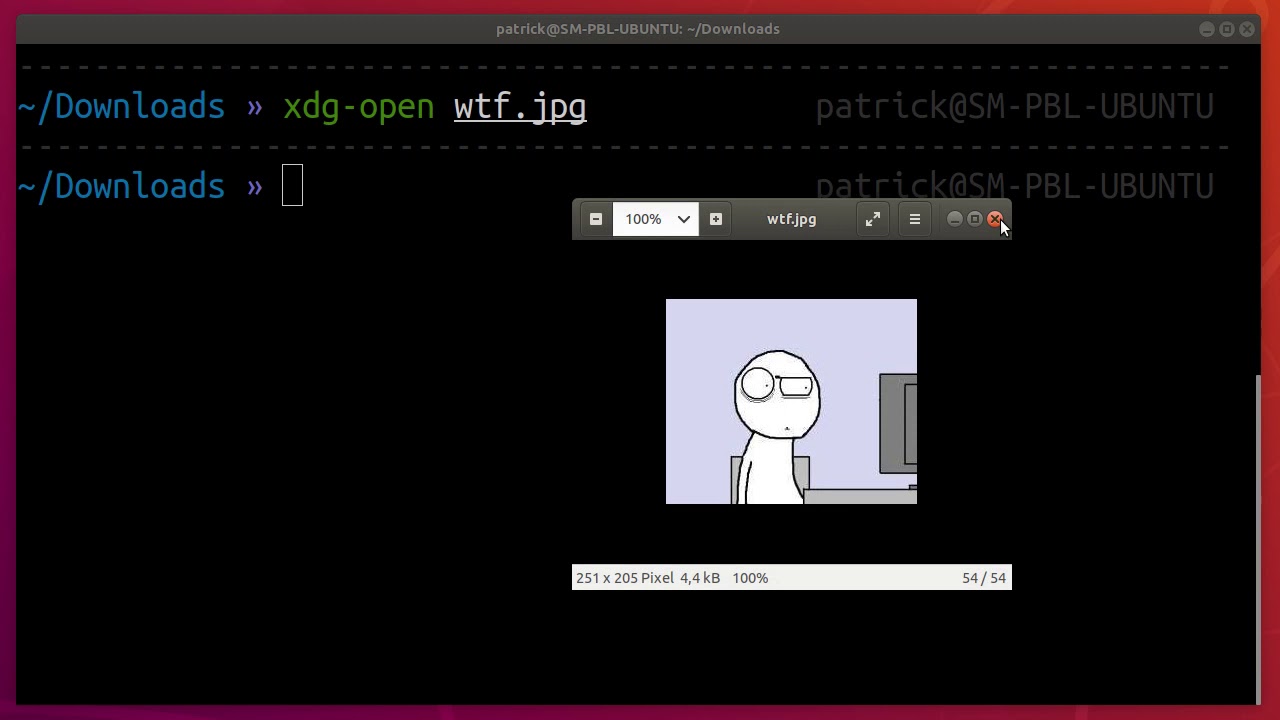This screenshot has height=720, width=1280.
Task: Maximize the terminal window
Action: 1227,29
